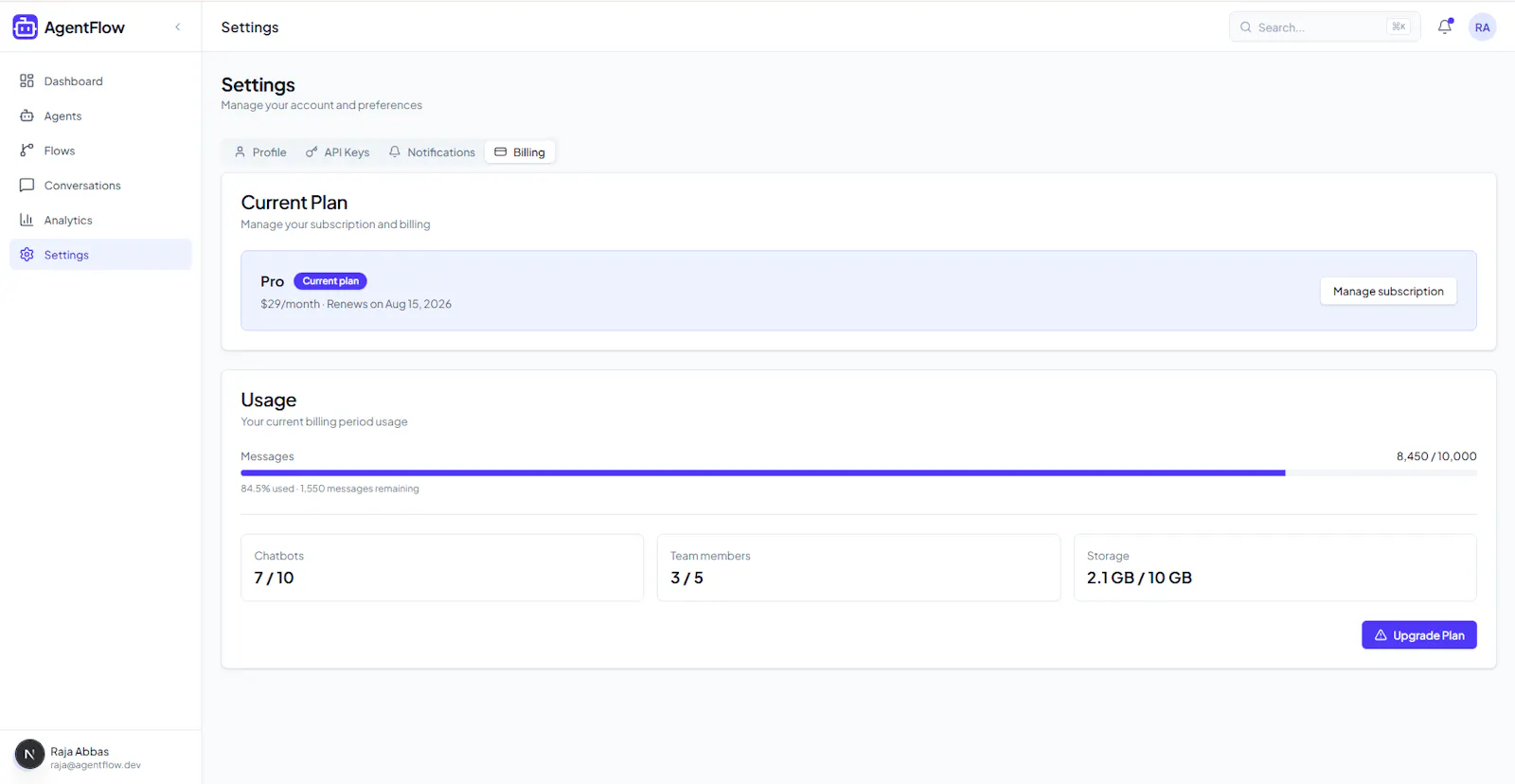Click the raja@agentflow.dev email text
Screen dimensions: 1515x784
[96, 765]
